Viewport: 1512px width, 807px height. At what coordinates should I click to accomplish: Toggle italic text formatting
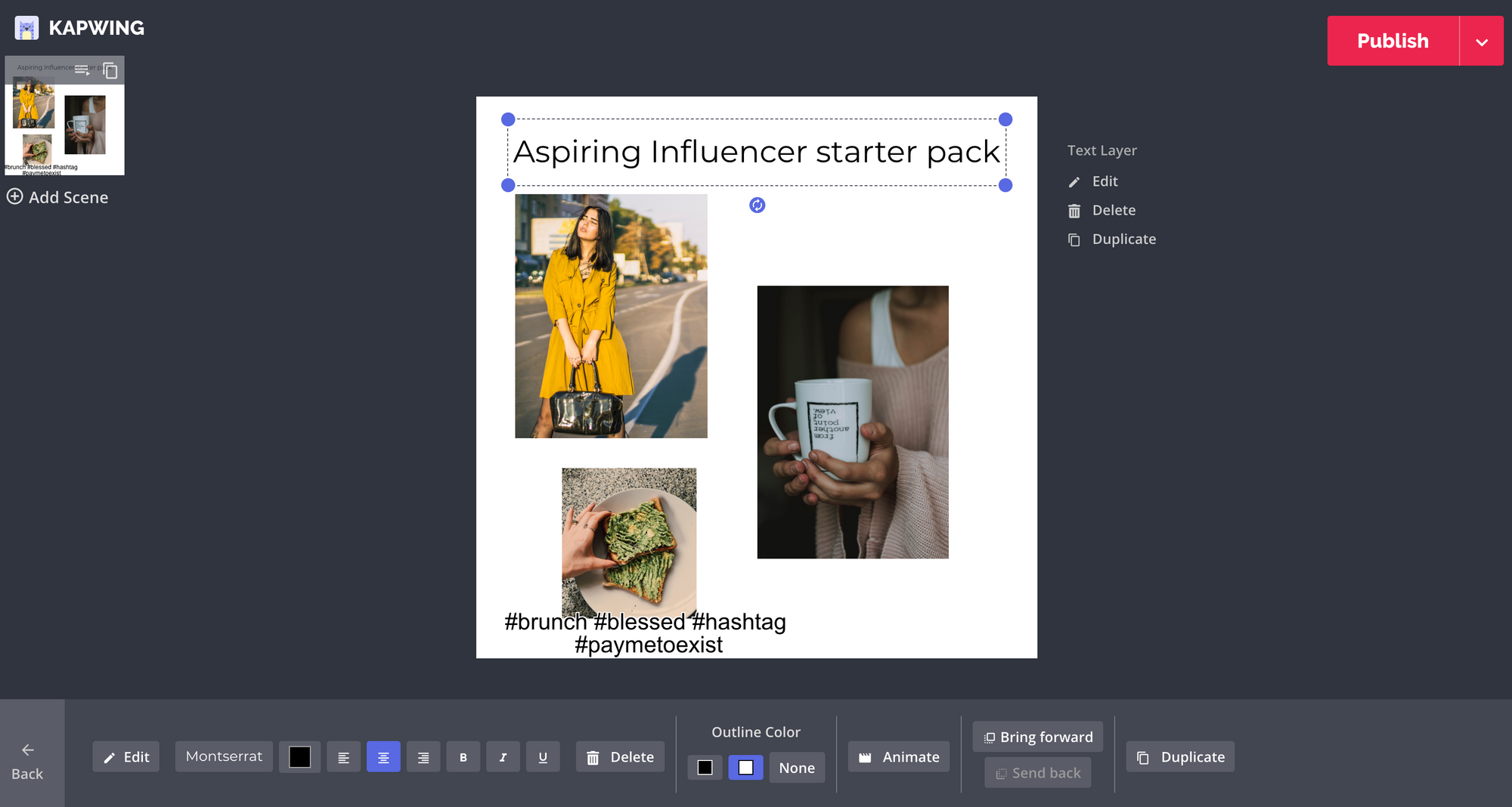click(x=503, y=757)
